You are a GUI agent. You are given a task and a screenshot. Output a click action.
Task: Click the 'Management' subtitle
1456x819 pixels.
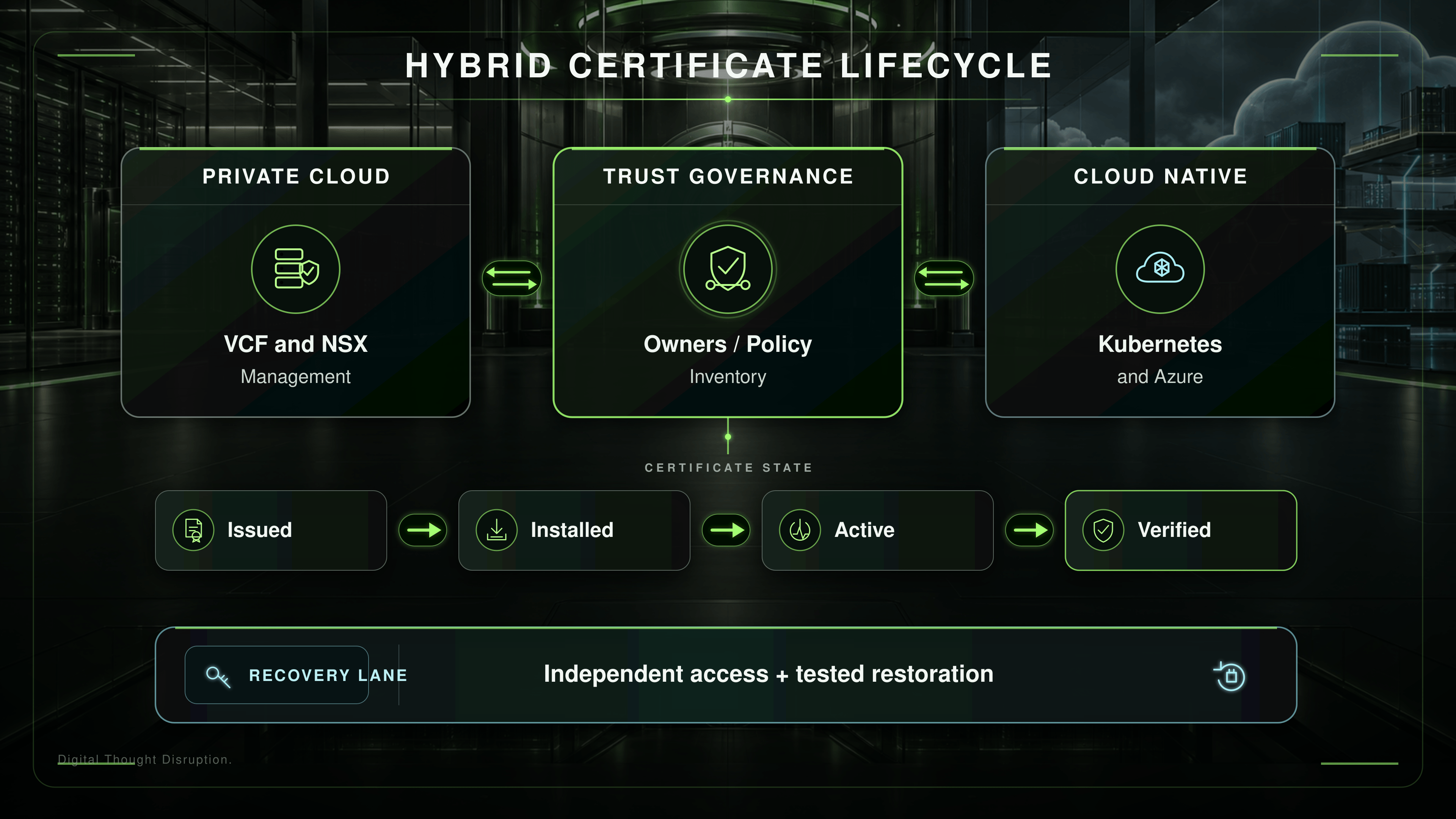(296, 377)
